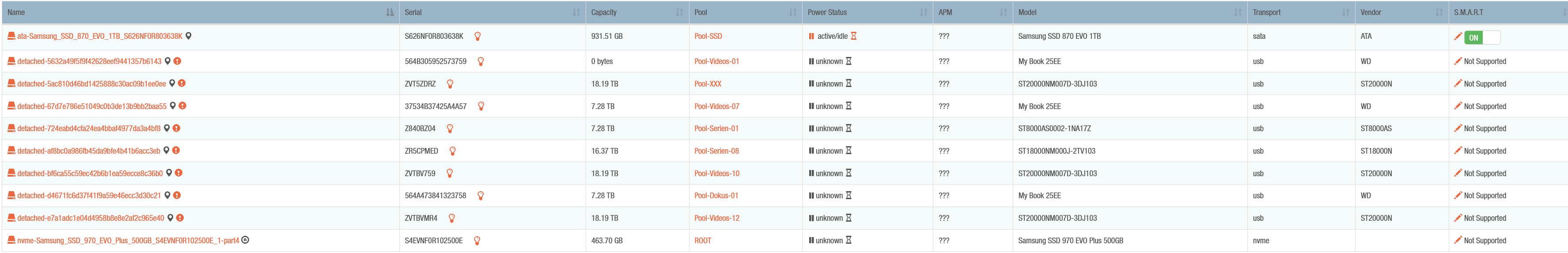This screenshot has height=253, width=1568.
Task: Click the Model column sort arrows
Action: click(1238, 12)
